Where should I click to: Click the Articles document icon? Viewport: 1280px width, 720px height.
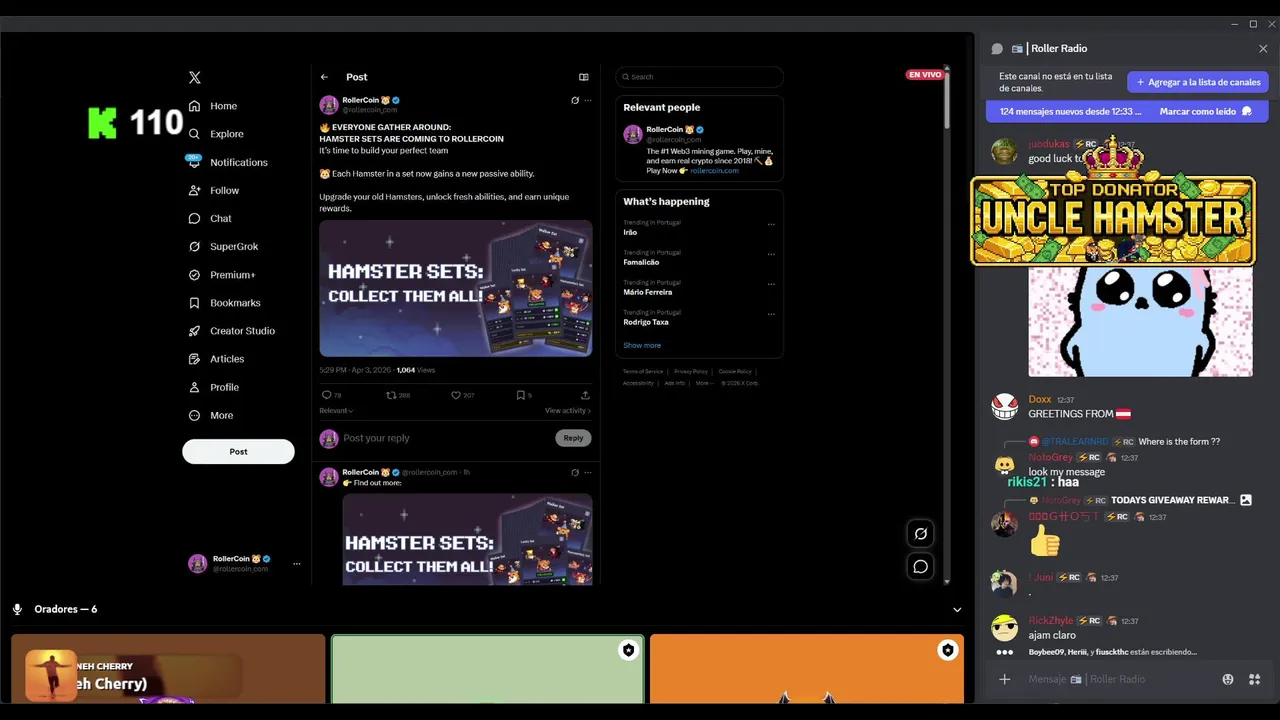click(194, 359)
